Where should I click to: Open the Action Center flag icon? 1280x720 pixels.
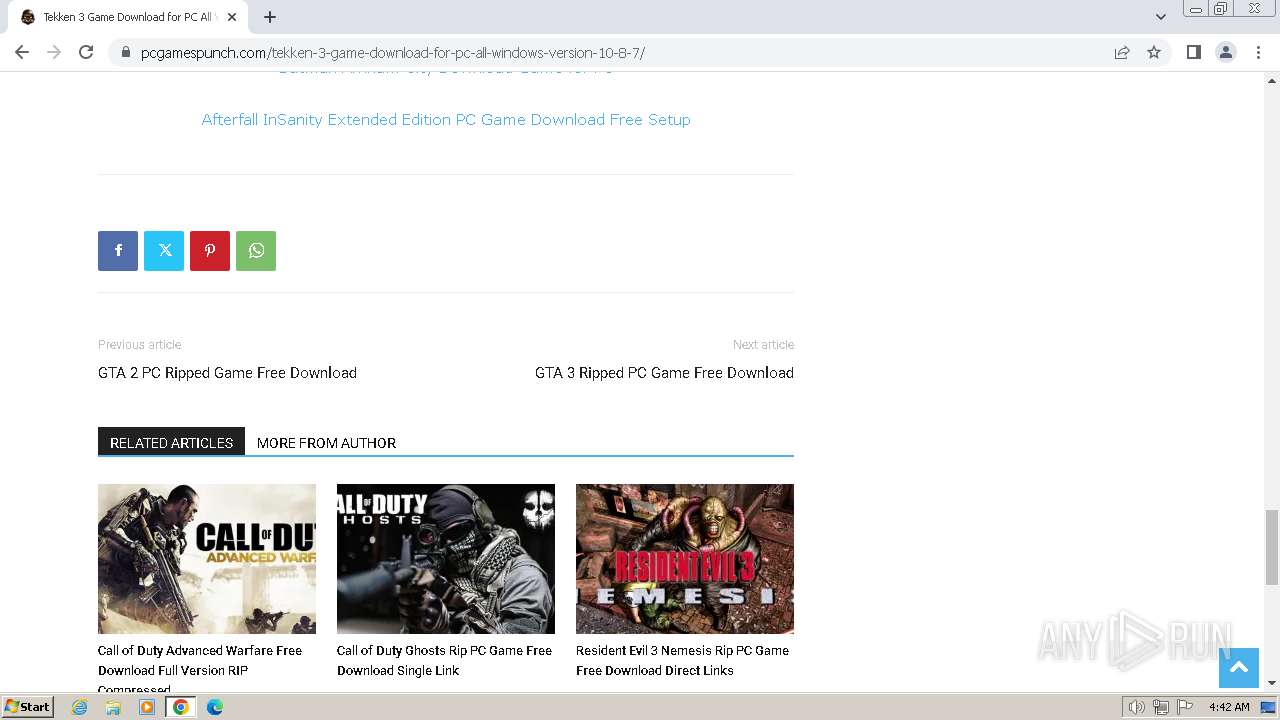tap(1185, 707)
